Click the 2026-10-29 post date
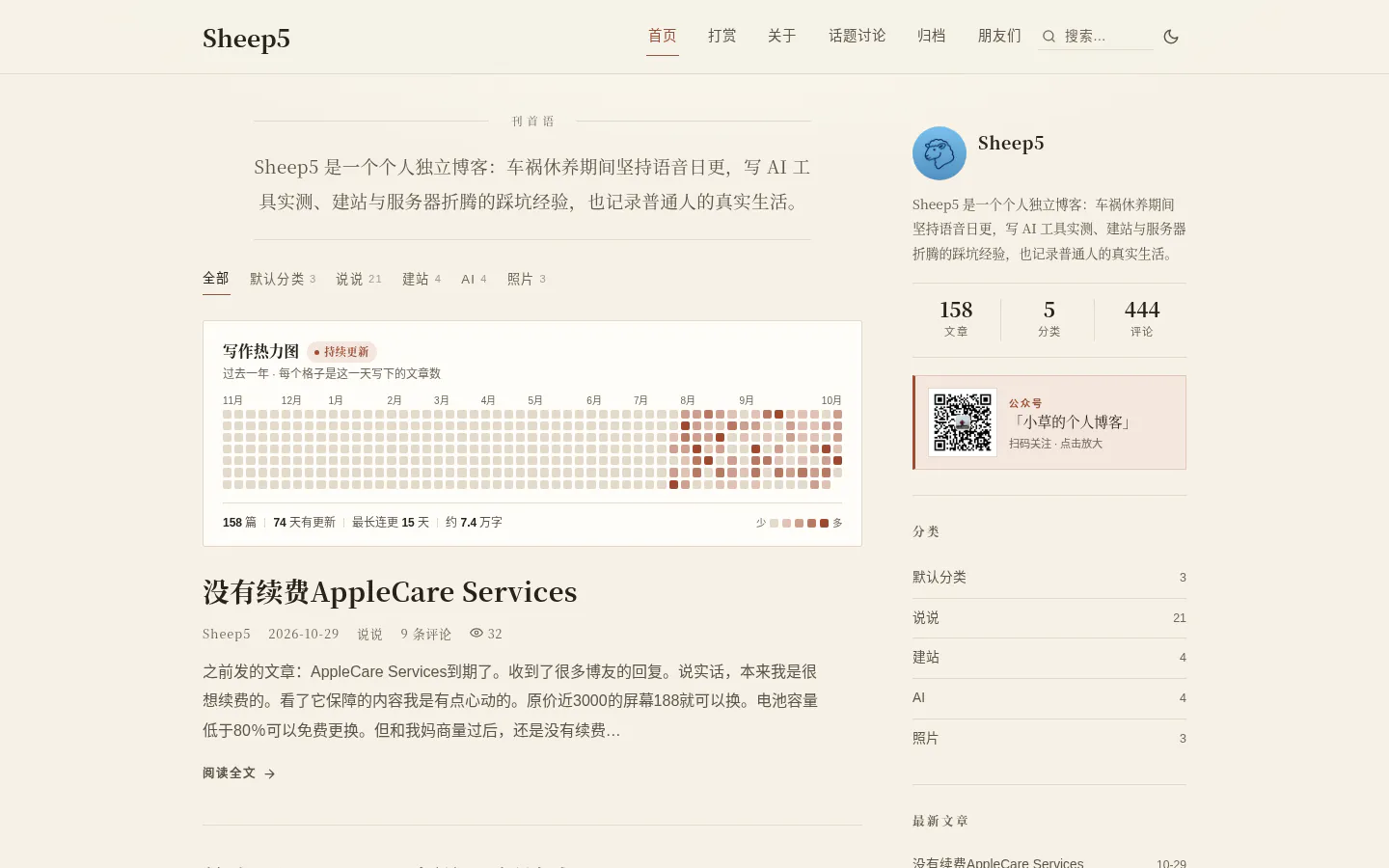This screenshot has height=868, width=1389. tap(304, 634)
